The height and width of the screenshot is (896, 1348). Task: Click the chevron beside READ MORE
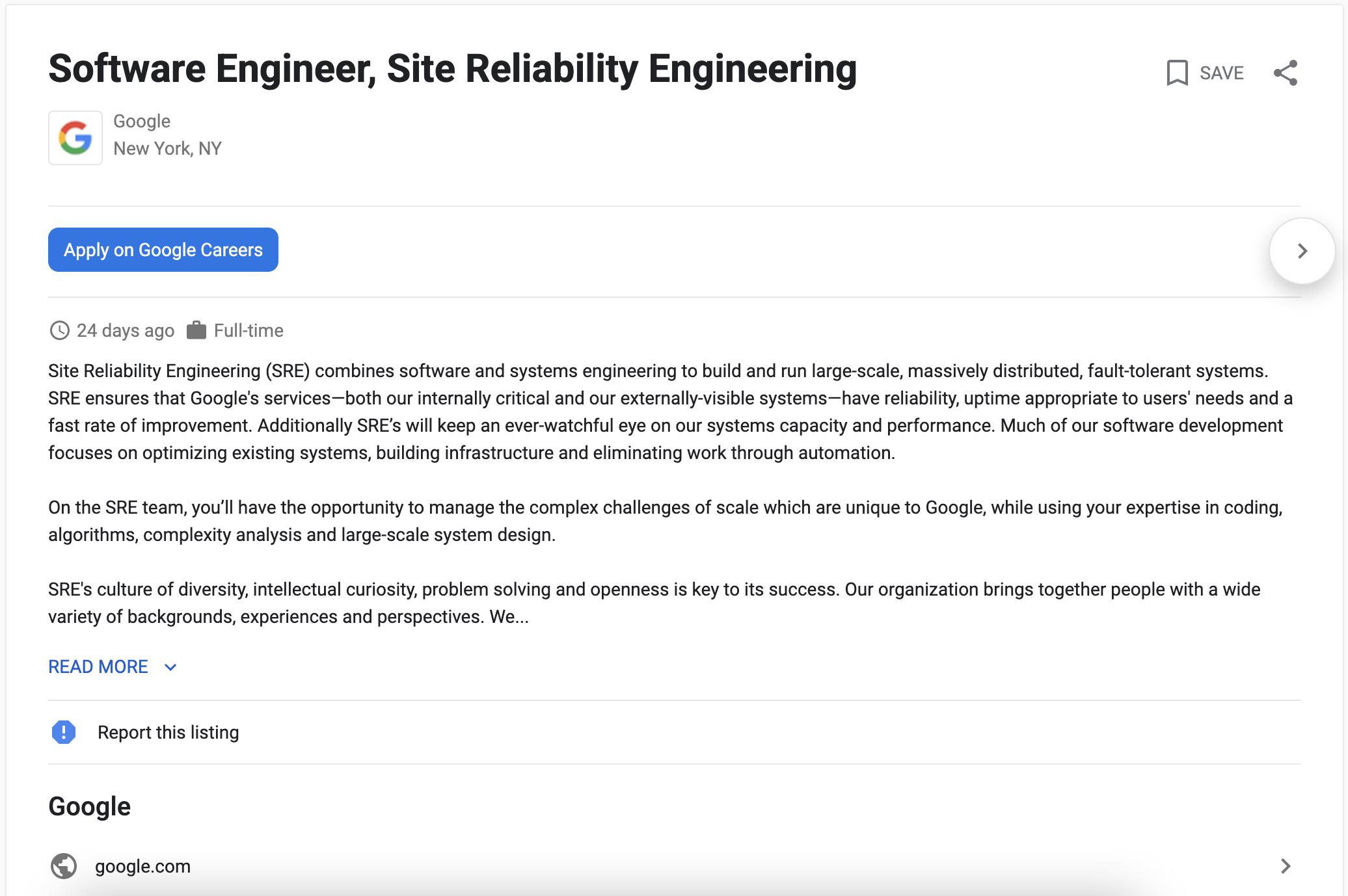170,667
